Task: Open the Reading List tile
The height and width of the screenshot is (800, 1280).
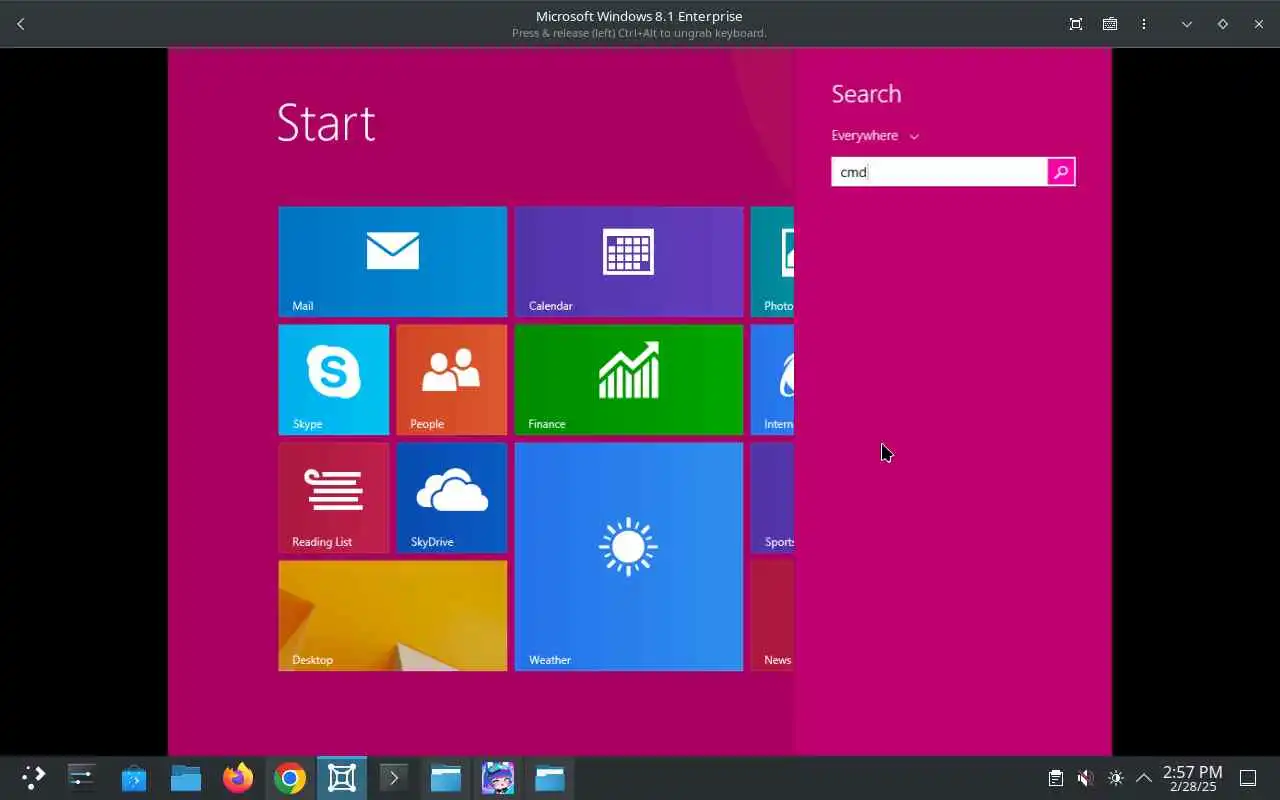Action: click(x=334, y=498)
